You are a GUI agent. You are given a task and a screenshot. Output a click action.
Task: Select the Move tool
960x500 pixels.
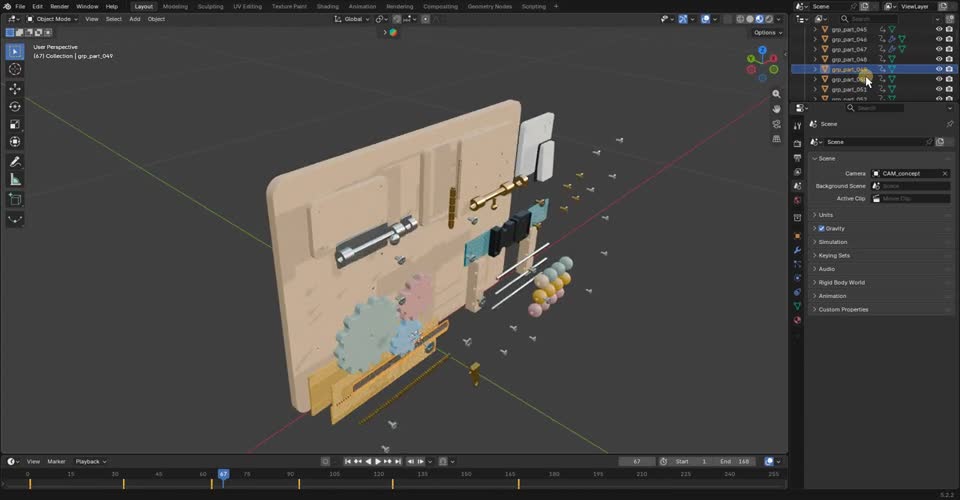click(x=15, y=89)
